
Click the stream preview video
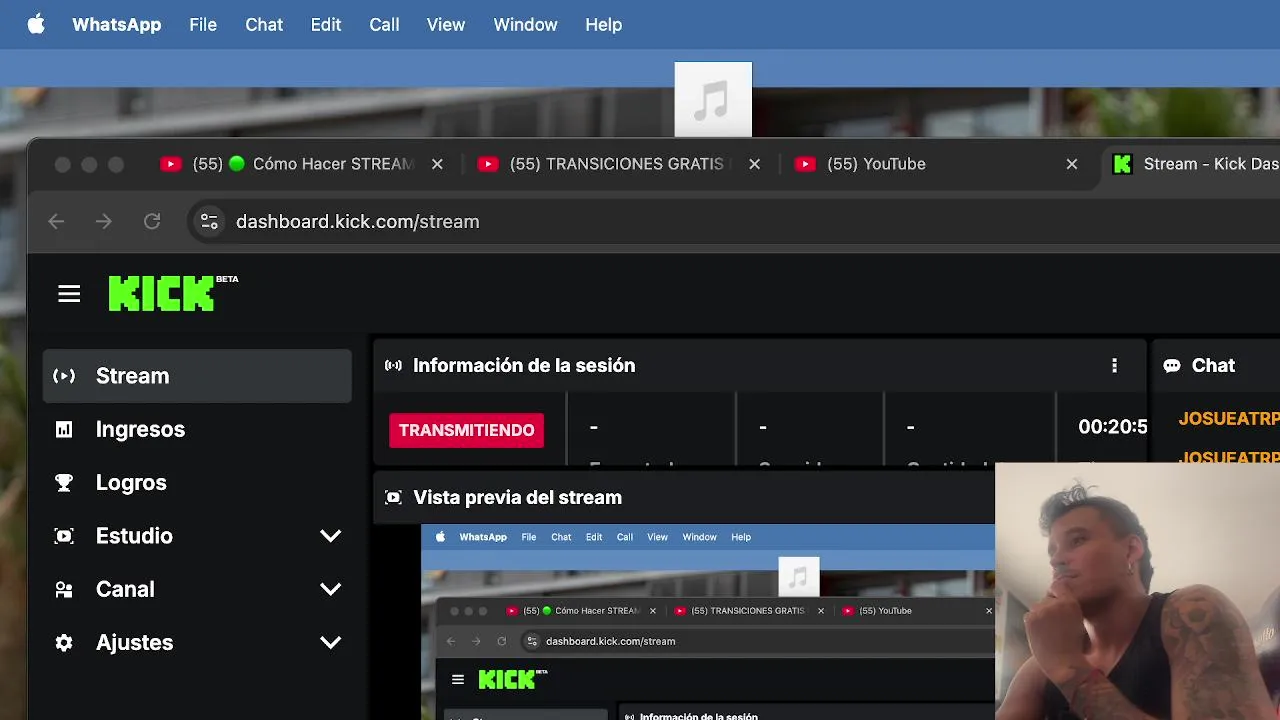coord(708,622)
